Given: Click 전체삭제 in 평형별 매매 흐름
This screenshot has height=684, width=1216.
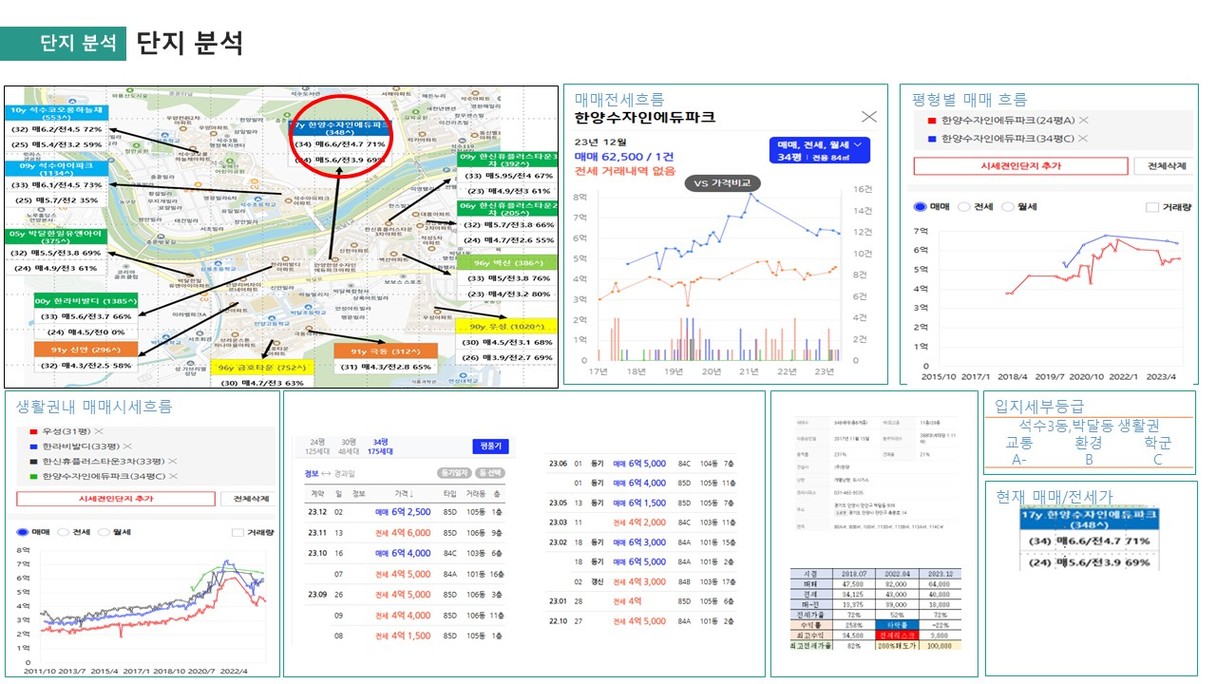Looking at the screenshot, I should tap(1166, 167).
